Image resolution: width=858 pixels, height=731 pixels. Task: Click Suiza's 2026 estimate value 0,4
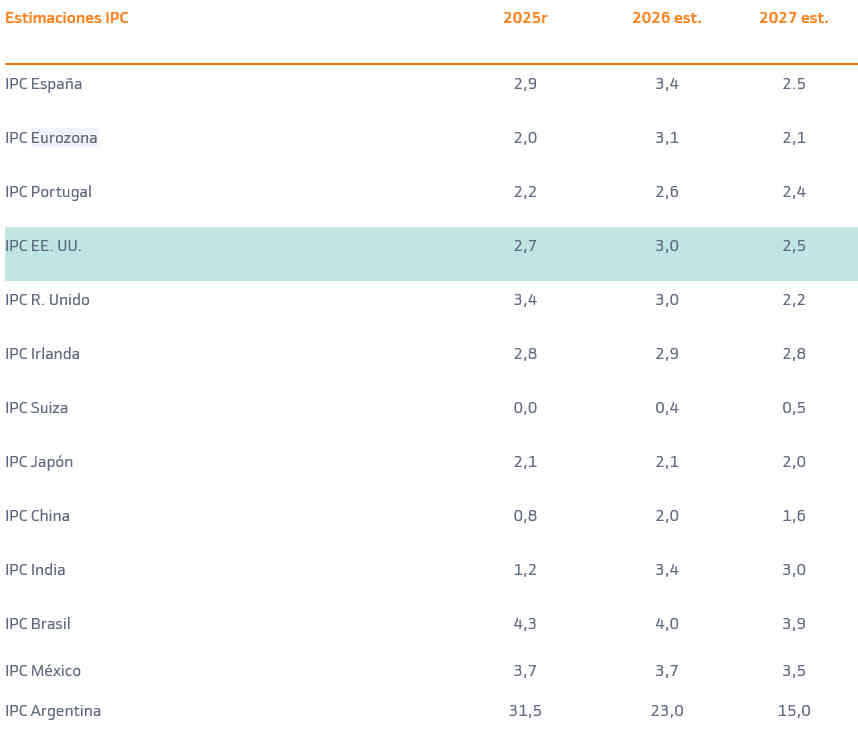[667, 408]
